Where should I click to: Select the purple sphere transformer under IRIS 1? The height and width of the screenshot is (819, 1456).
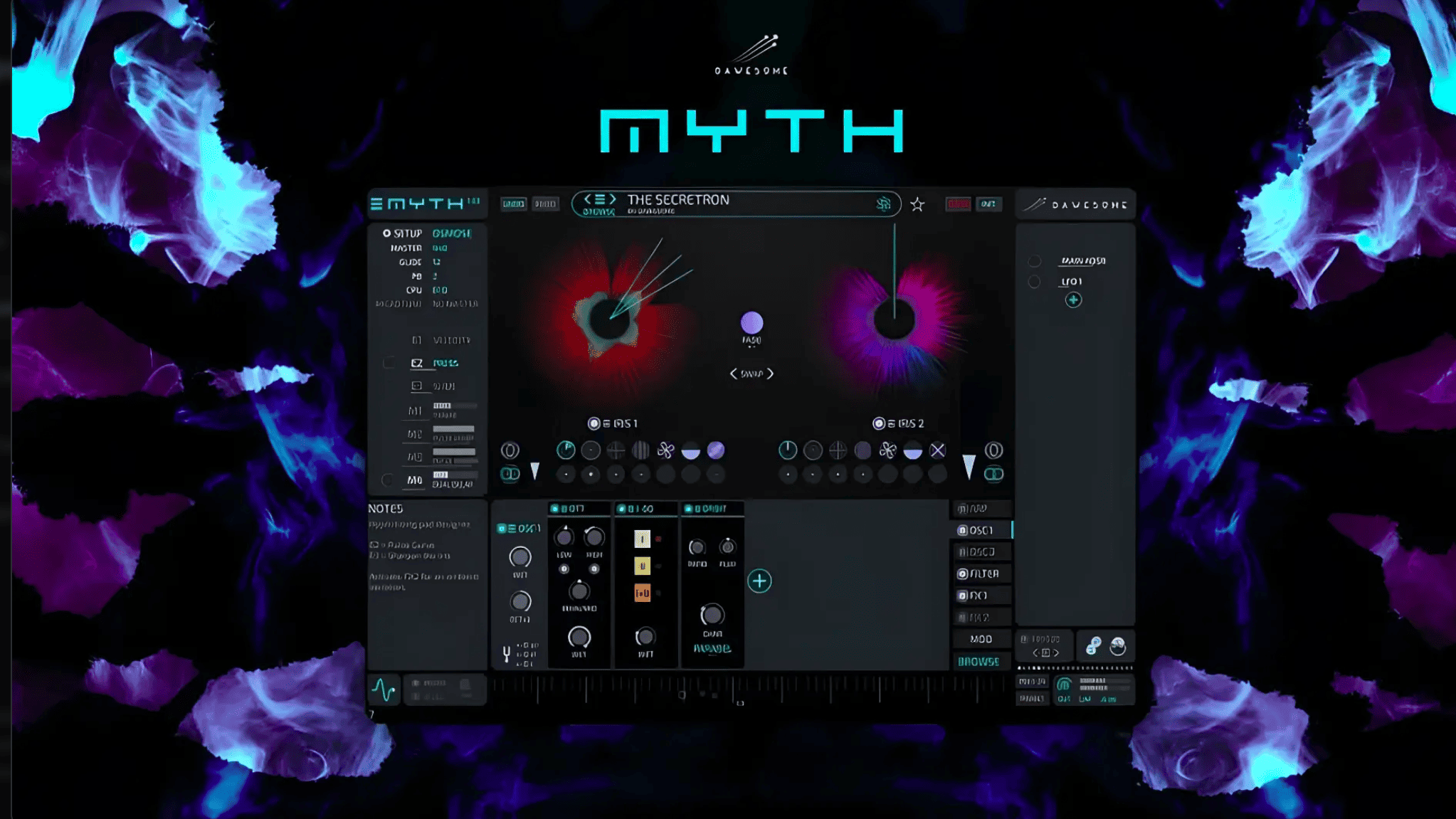click(x=715, y=450)
